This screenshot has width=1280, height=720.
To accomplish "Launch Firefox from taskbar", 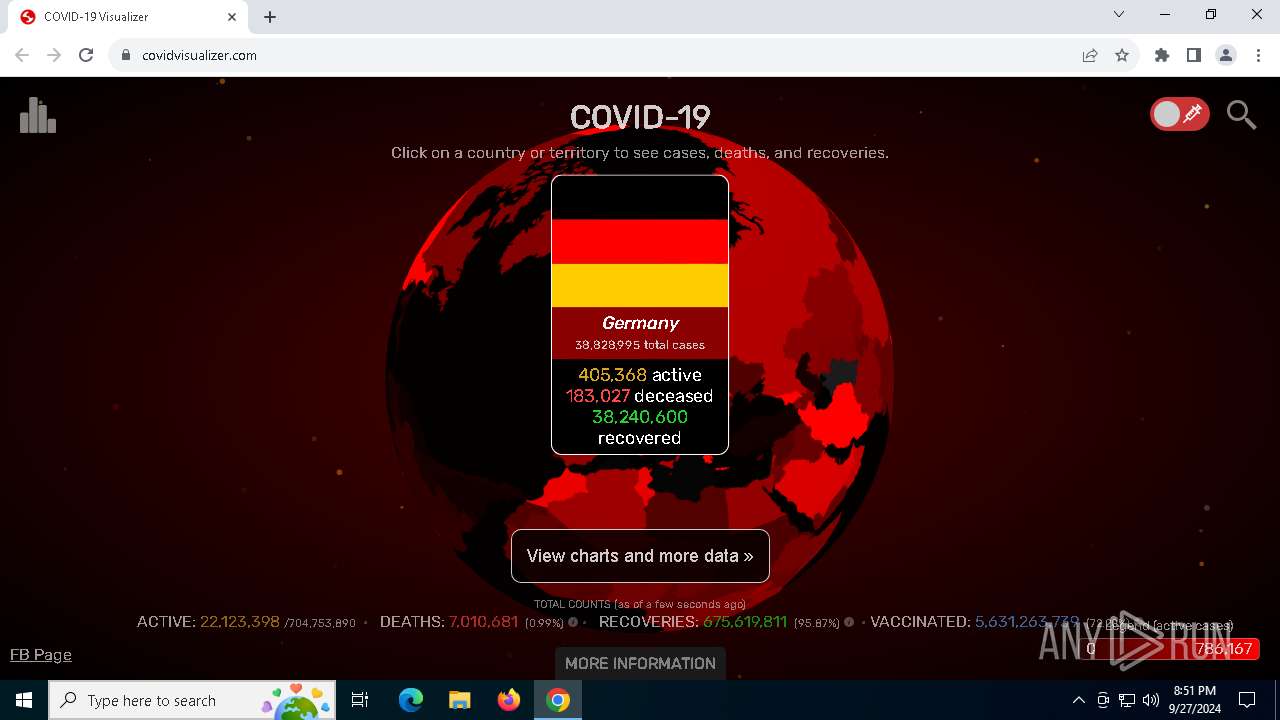I will tap(509, 700).
